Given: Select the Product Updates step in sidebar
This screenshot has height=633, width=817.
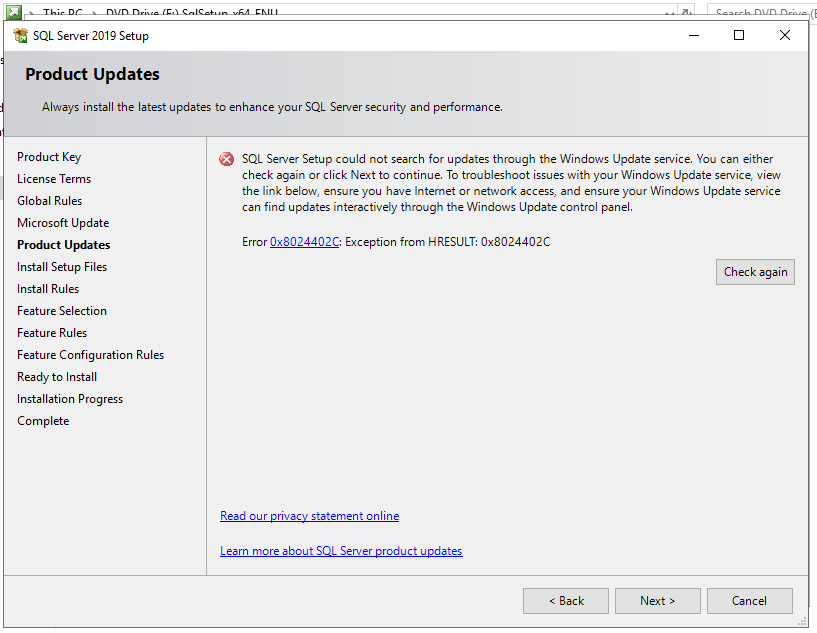Looking at the screenshot, I should (x=64, y=245).
